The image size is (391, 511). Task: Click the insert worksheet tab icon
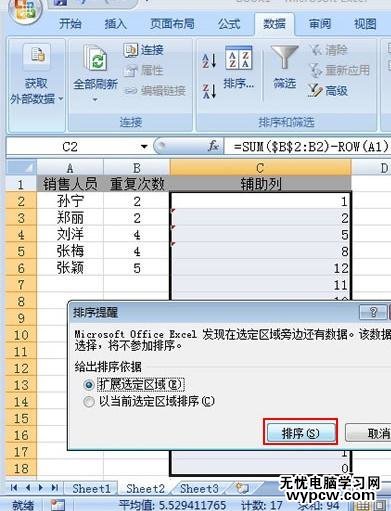coord(242,489)
